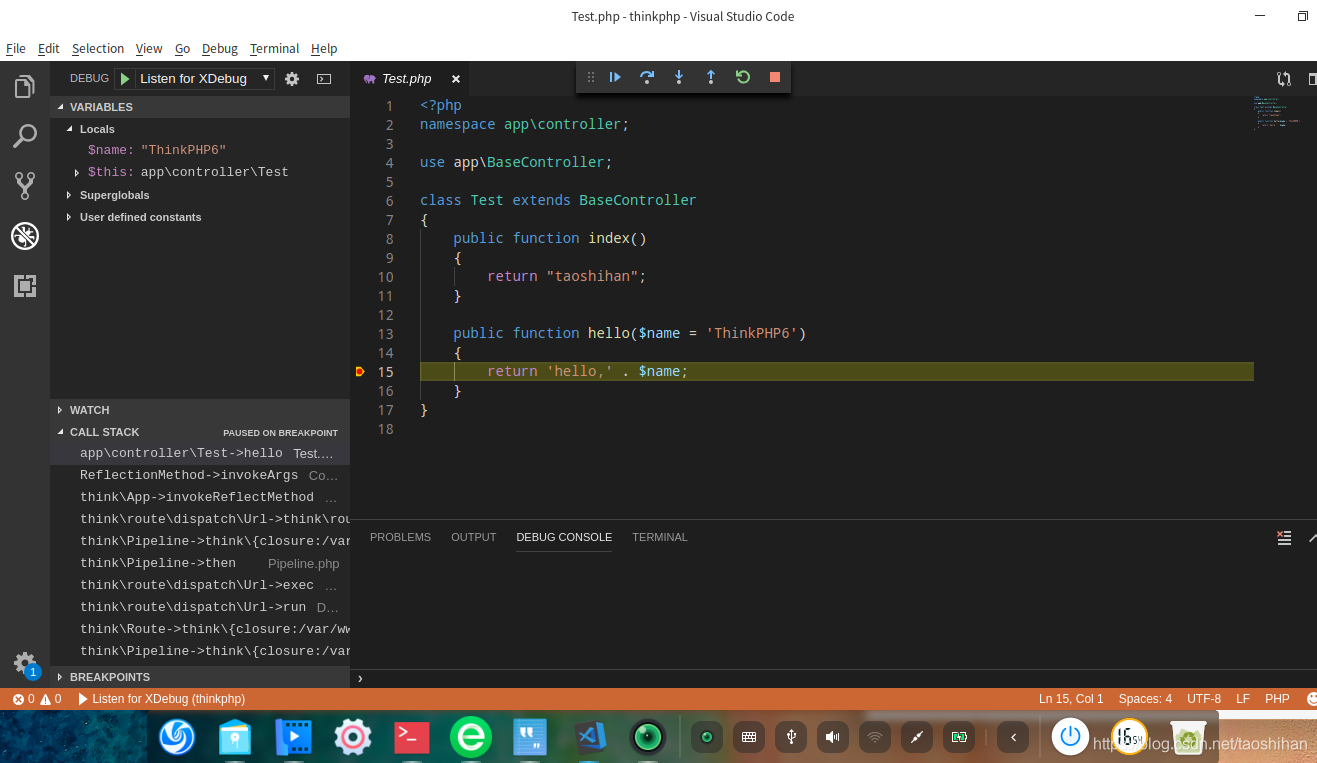Continue execution in the debug toolbar

[614, 77]
